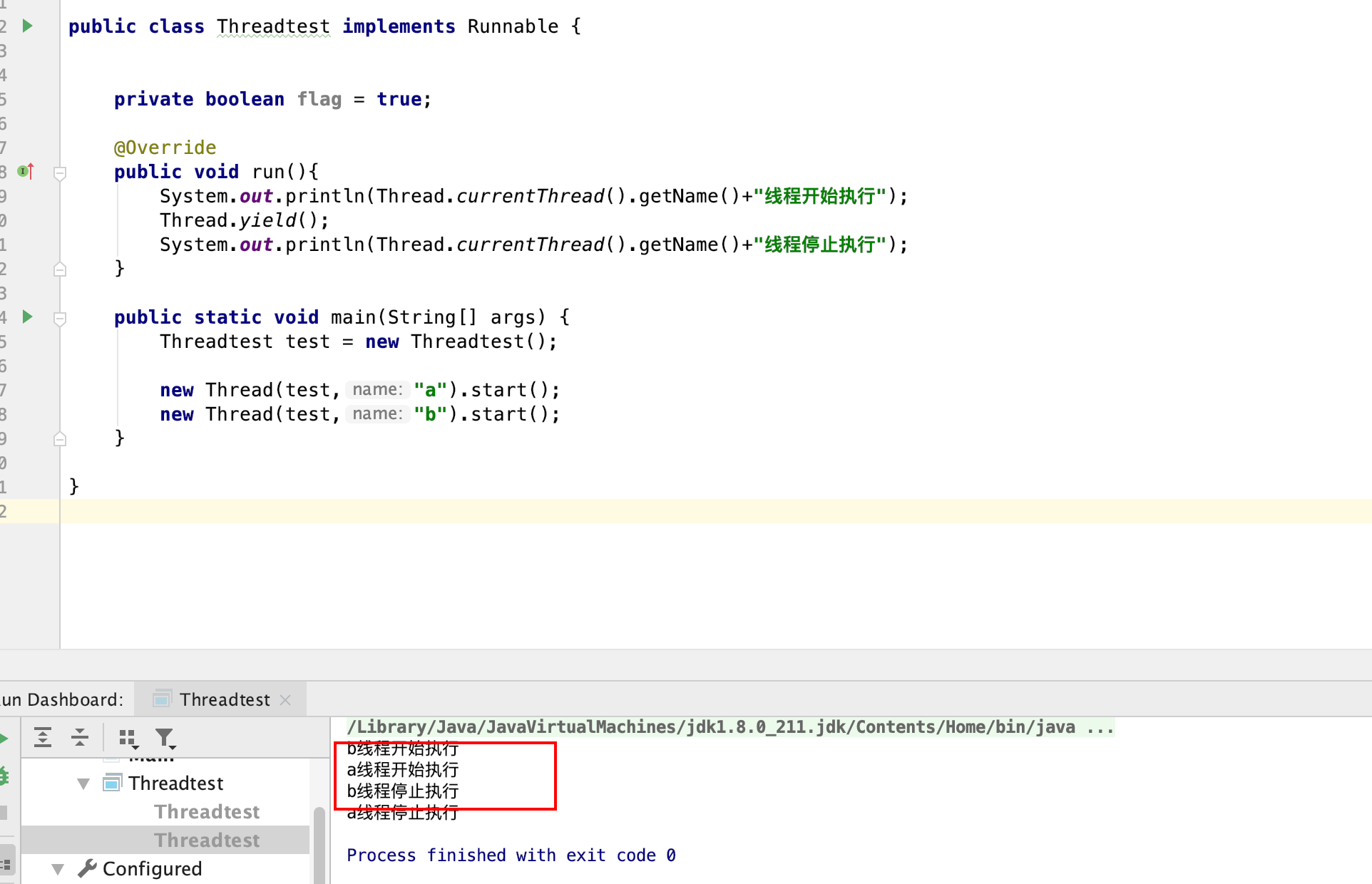Click the java executable path link in console
Image resolution: width=1372 pixels, height=884 pixels.
tap(713, 726)
